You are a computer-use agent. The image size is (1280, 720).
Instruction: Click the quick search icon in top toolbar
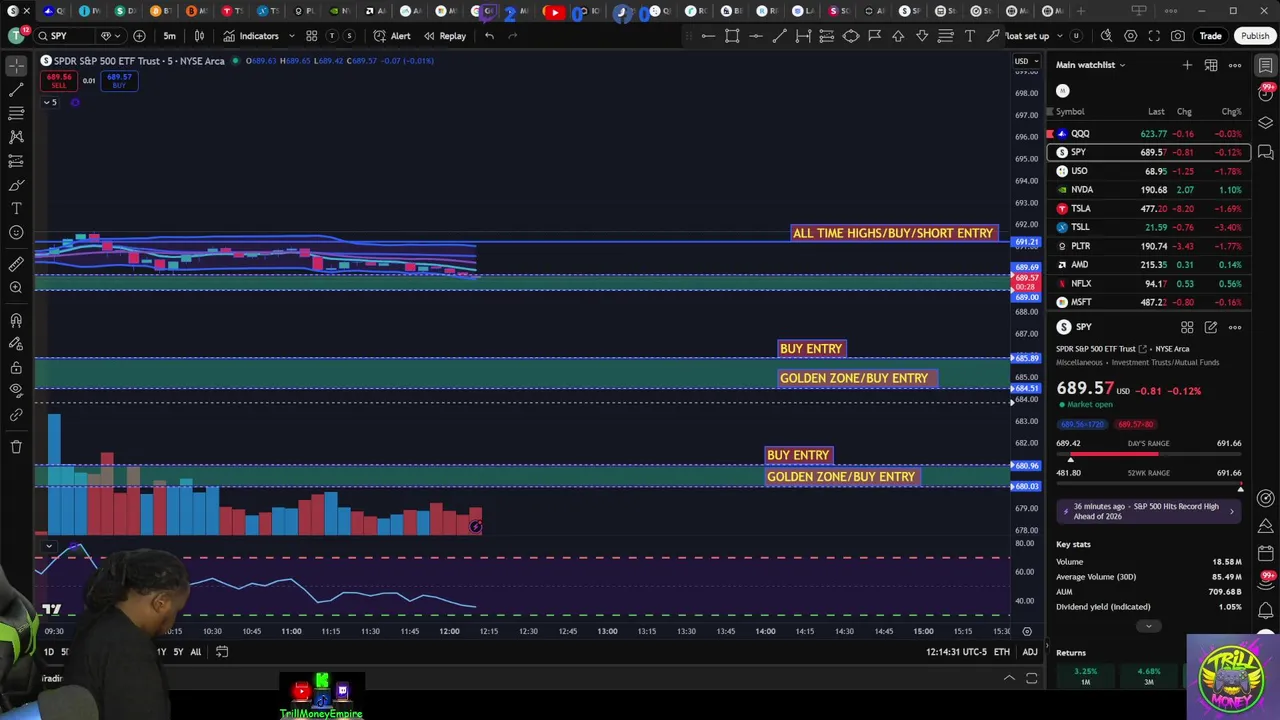1106,36
